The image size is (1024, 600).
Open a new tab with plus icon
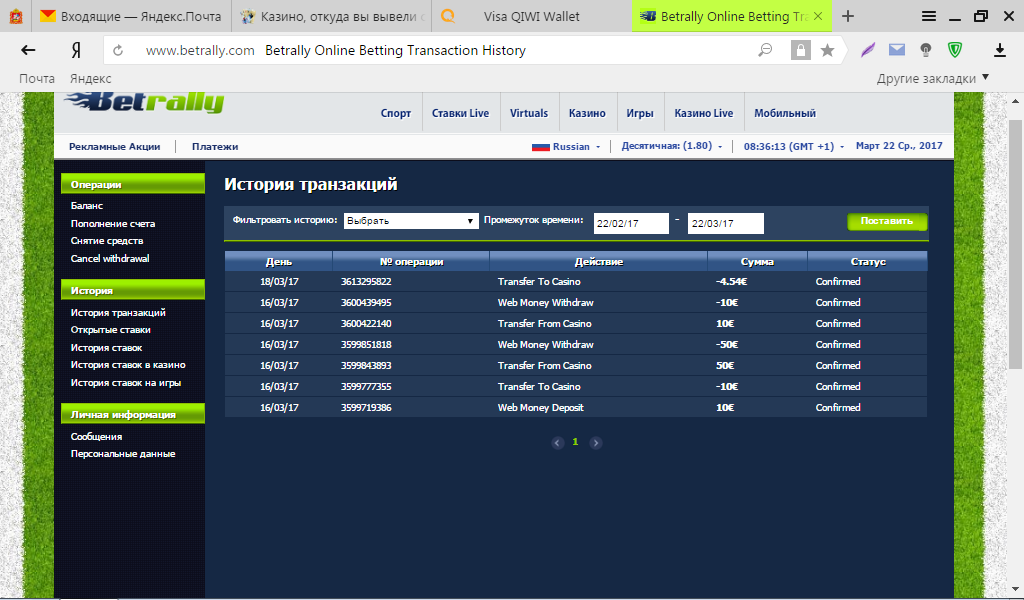(848, 16)
